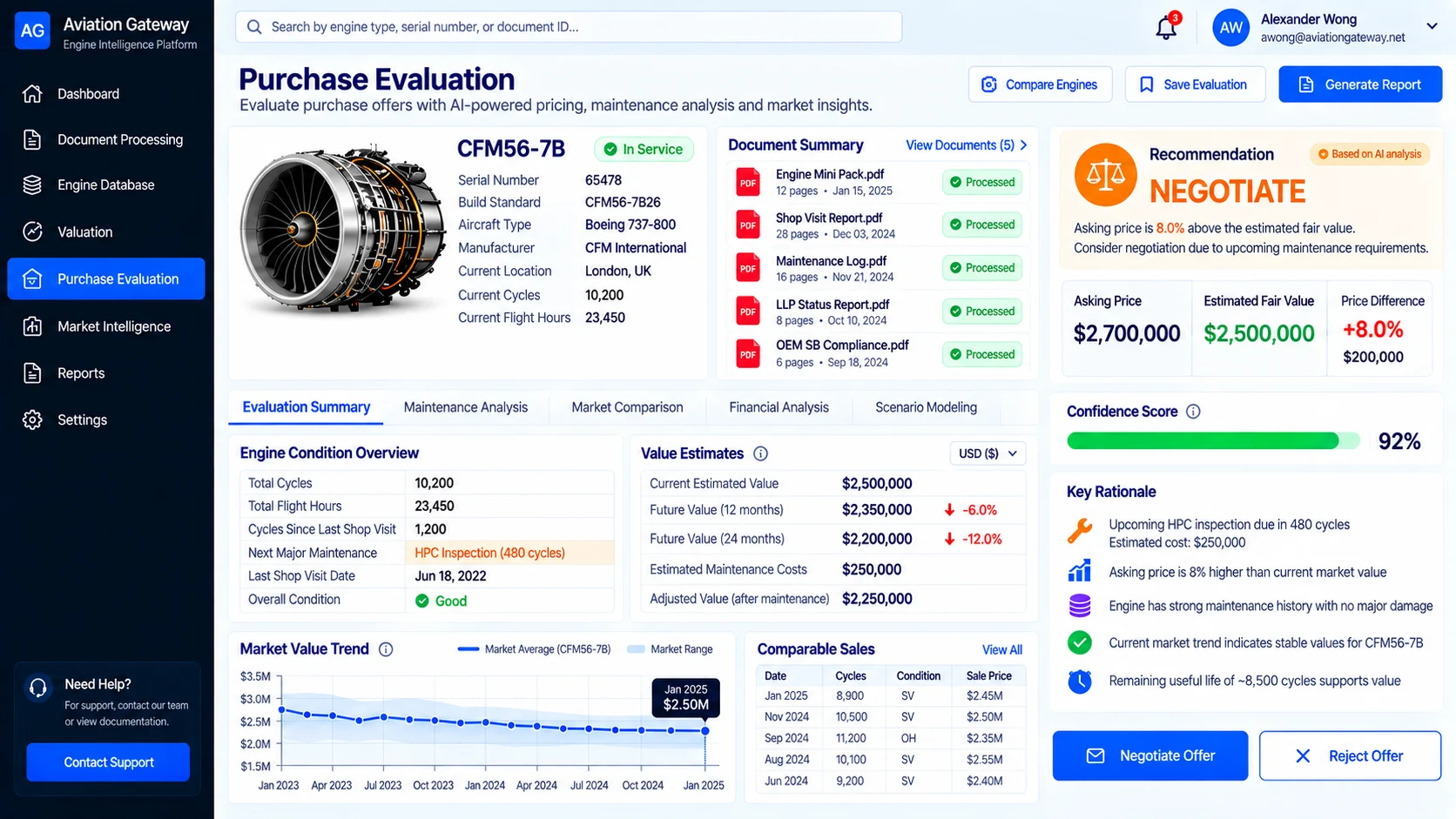Click the Estimated Fair Value $2,500,000
This screenshot has width=1456, height=819.
(1258, 333)
